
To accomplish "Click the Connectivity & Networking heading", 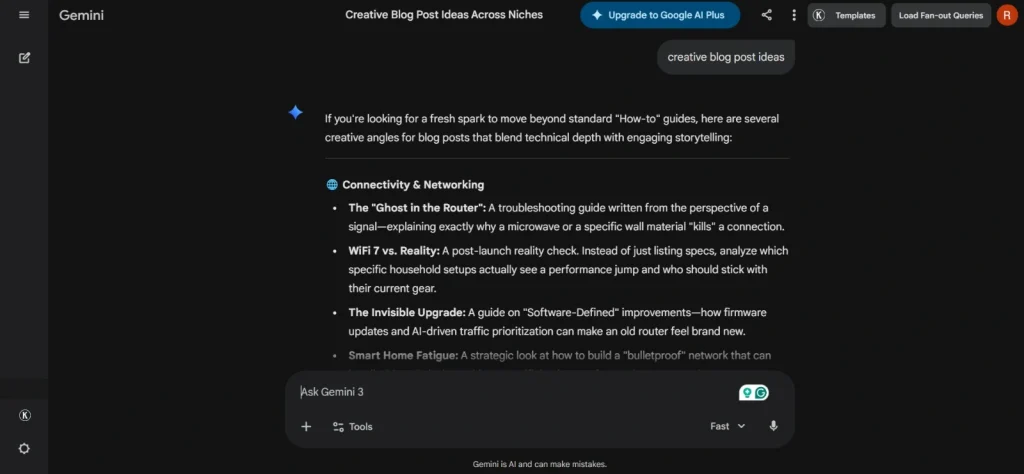I will coord(413,185).
